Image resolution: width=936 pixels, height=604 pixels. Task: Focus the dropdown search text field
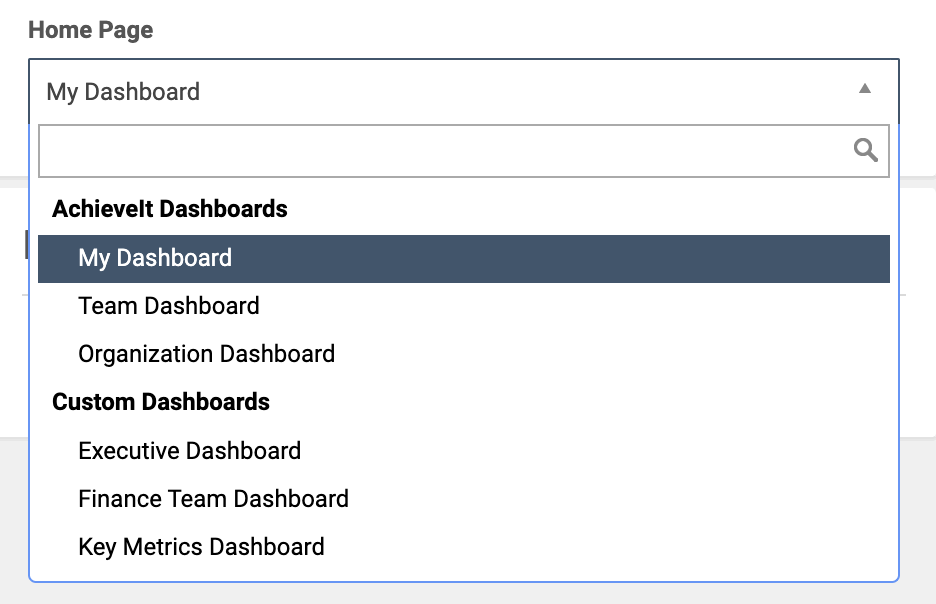tap(464, 151)
